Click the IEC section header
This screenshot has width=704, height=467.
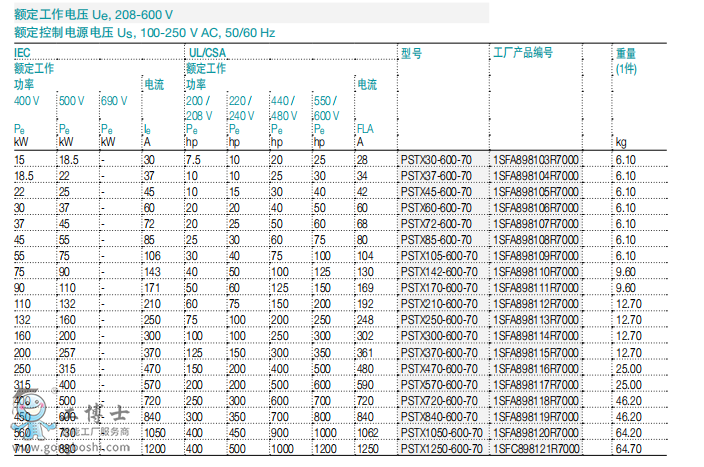tap(22, 52)
